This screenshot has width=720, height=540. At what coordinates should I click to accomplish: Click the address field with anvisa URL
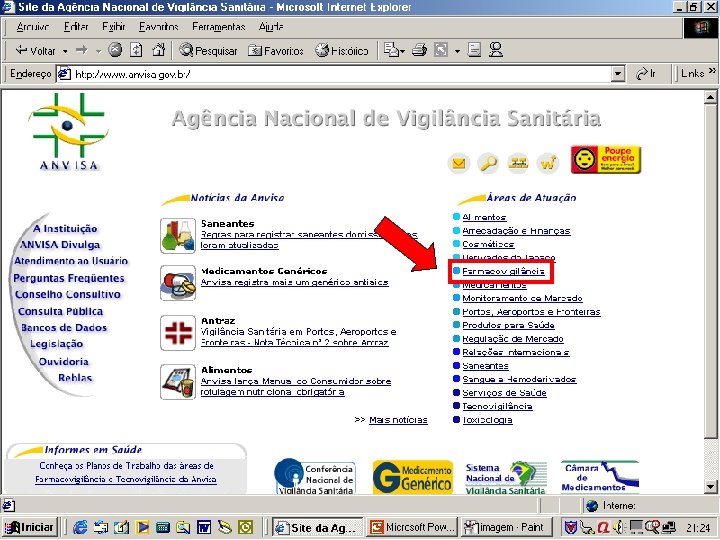coord(335,73)
